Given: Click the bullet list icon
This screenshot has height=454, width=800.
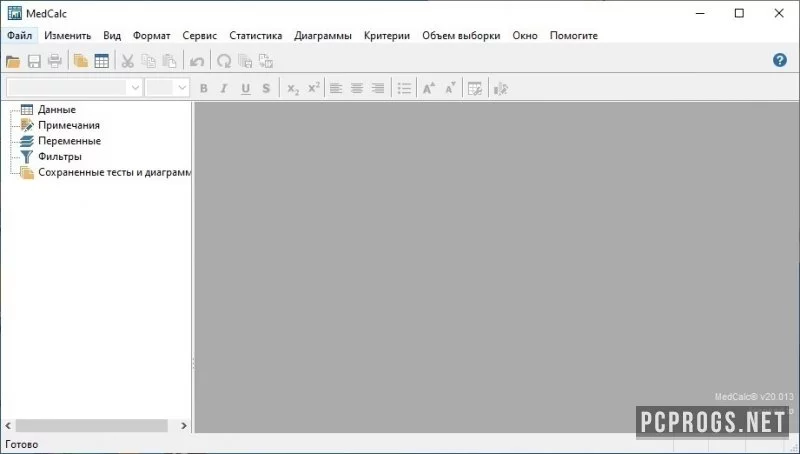Looking at the screenshot, I should click(x=404, y=89).
